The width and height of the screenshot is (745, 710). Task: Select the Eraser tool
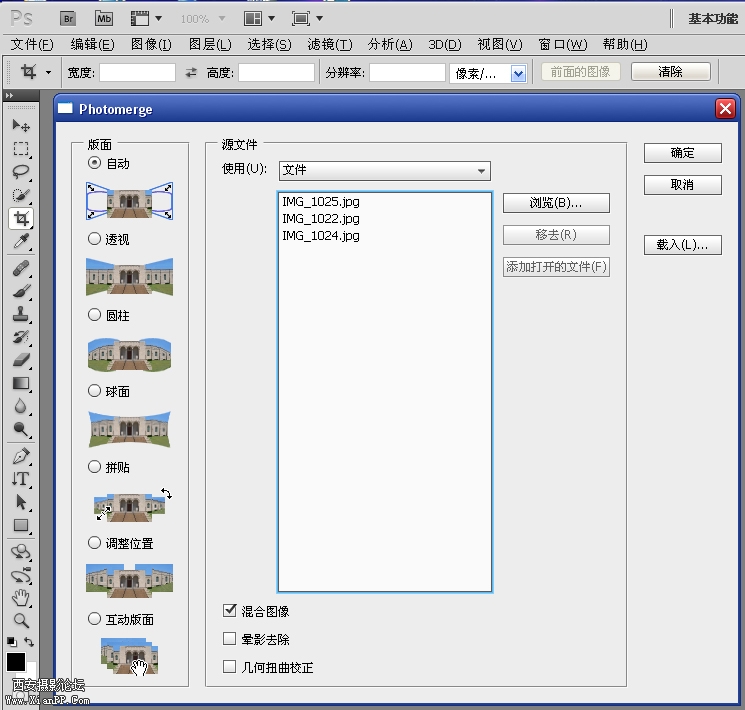(x=20, y=360)
